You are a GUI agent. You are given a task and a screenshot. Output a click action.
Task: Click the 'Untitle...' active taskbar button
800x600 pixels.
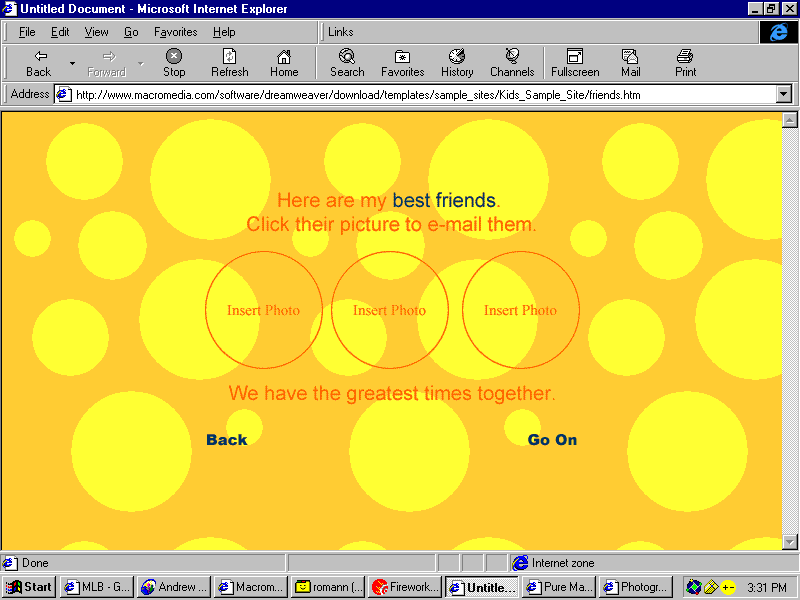point(482,587)
